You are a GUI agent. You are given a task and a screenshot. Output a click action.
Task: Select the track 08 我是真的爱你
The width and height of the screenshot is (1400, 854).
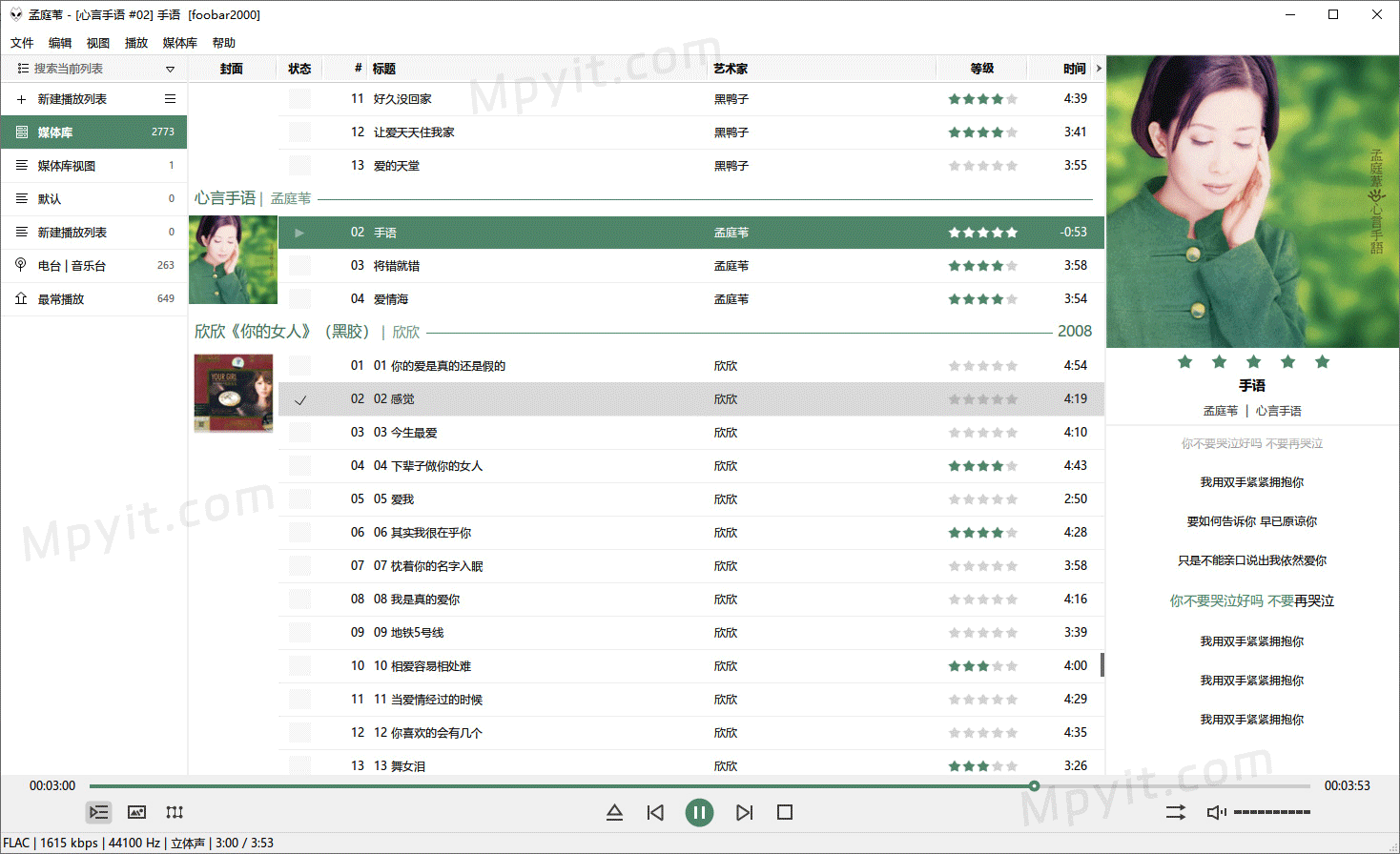click(x=691, y=600)
